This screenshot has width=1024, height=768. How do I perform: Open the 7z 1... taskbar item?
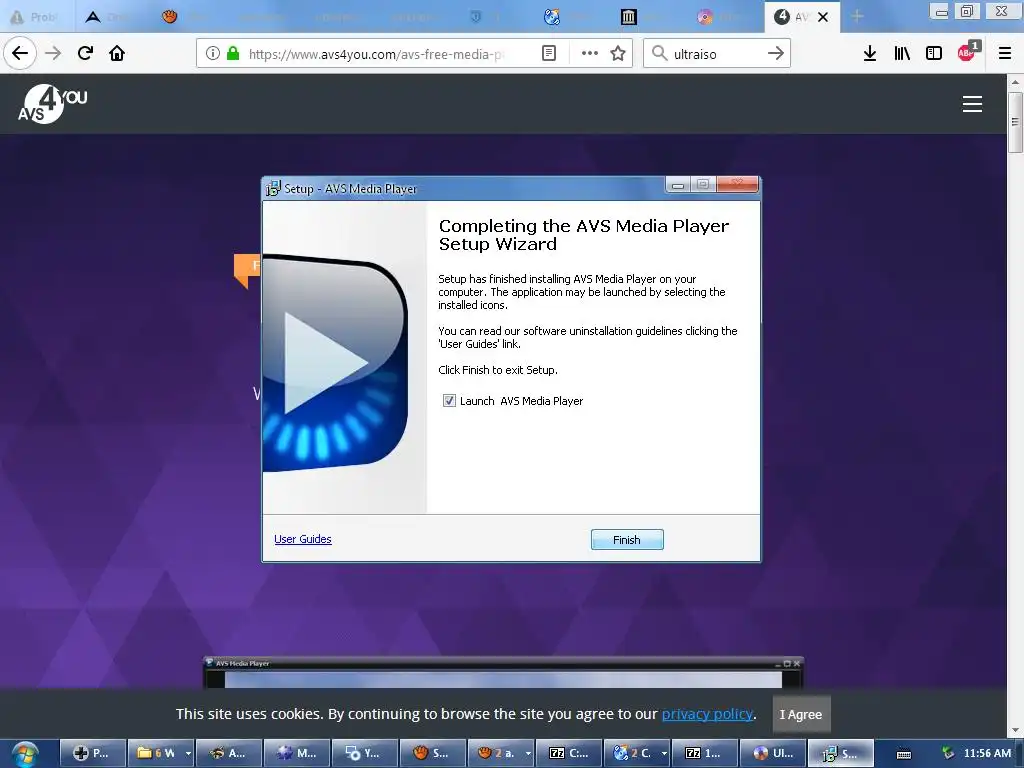[704, 753]
